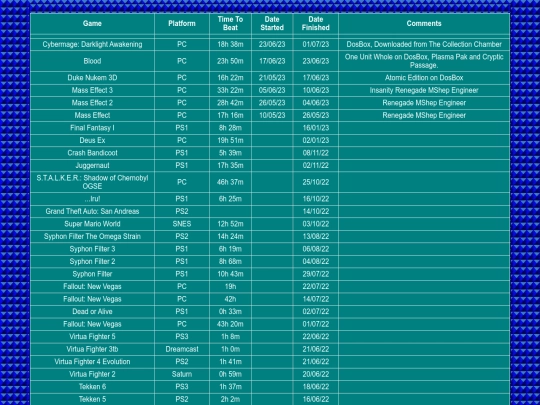Click the 20/06/22 date finished cell
The image size is (540, 405).
(315, 374)
